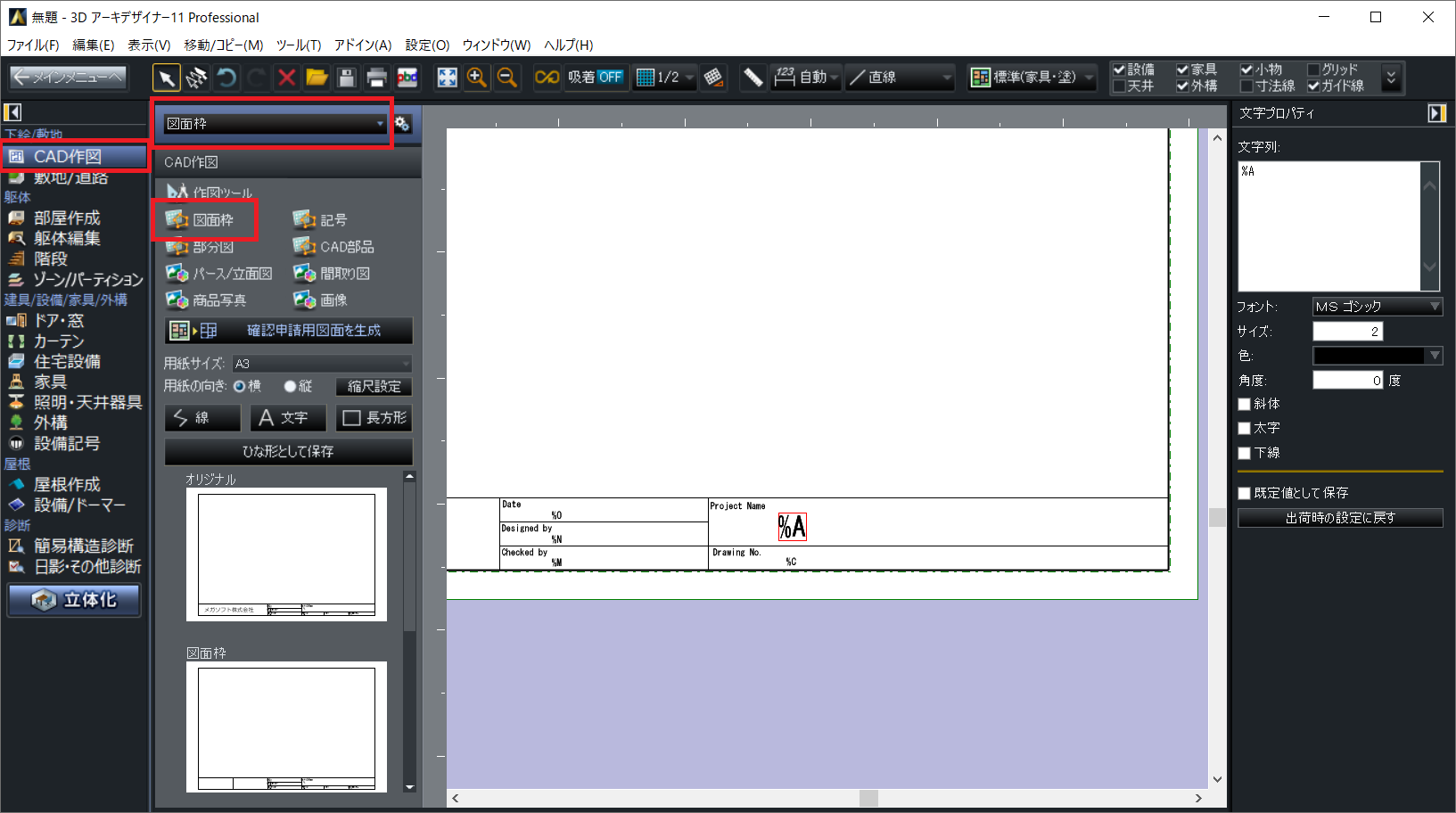Enable the 太字 bold checkbox

click(1245, 428)
